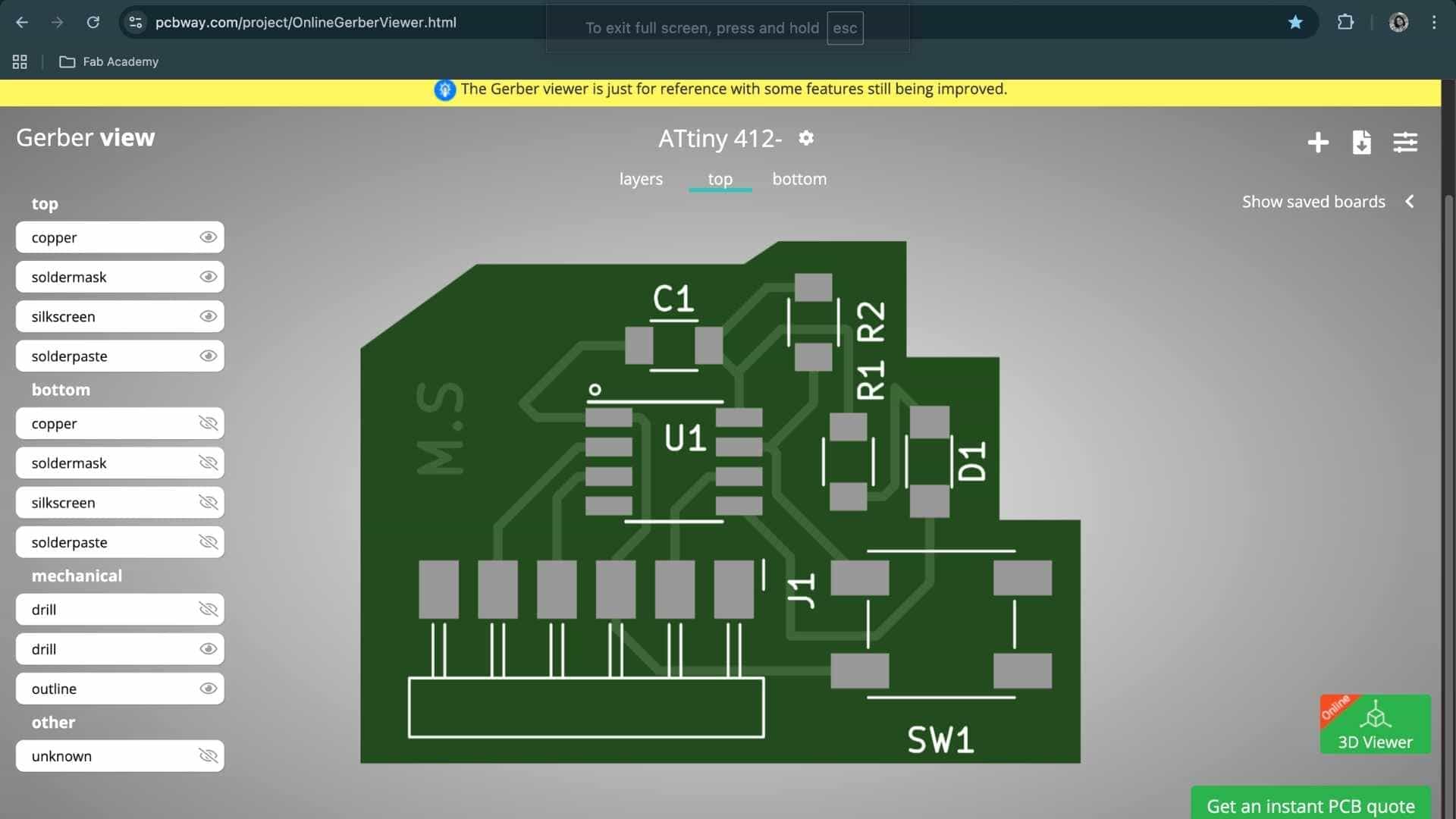1456x819 pixels.
Task: Switch to the bottom view tab
Action: pyautogui.click(x=799, y=179)
